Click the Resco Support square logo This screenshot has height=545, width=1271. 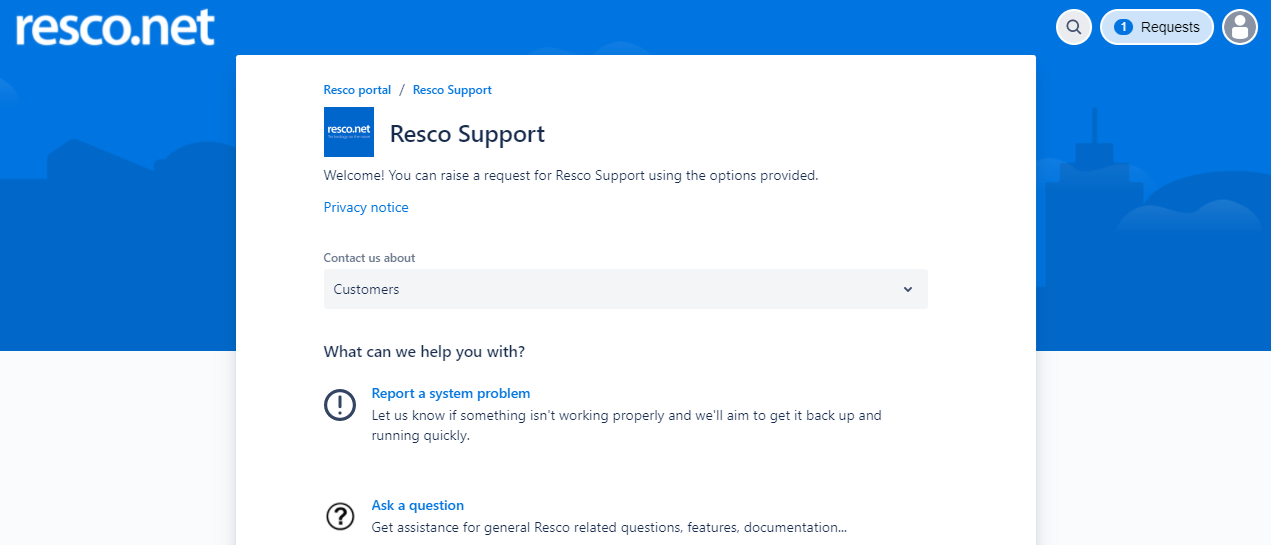[x=349, y=132]
